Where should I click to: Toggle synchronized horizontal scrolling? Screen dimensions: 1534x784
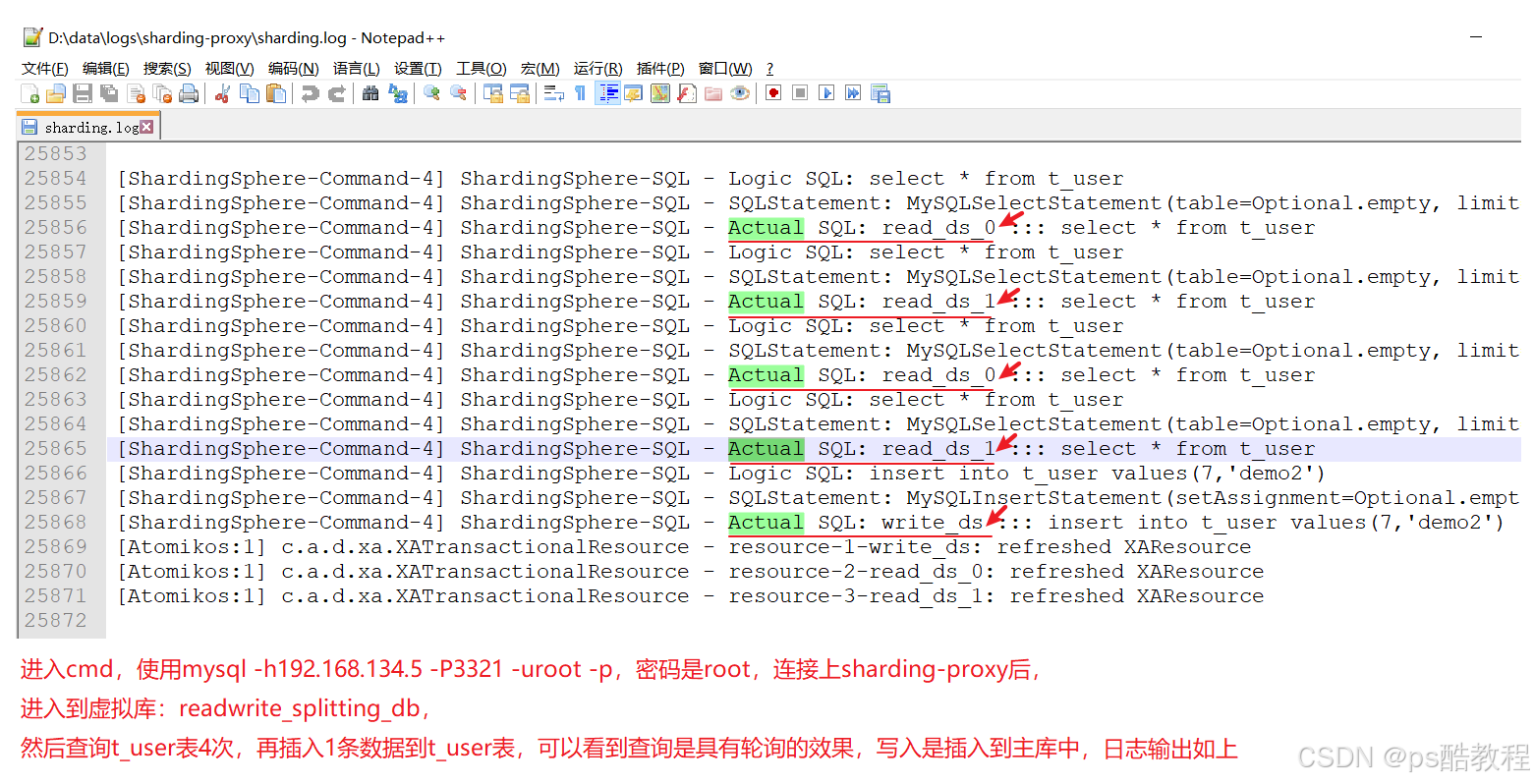point(520,93)
